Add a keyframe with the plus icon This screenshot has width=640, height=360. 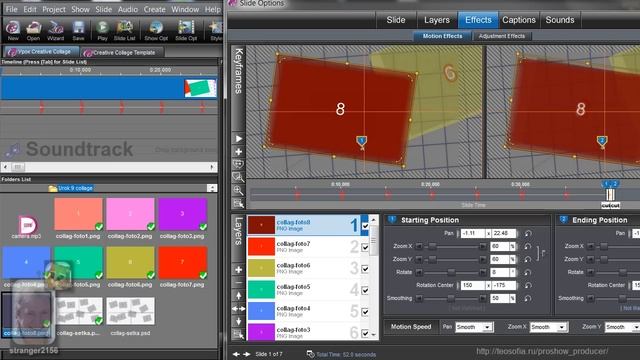(238, 152)
